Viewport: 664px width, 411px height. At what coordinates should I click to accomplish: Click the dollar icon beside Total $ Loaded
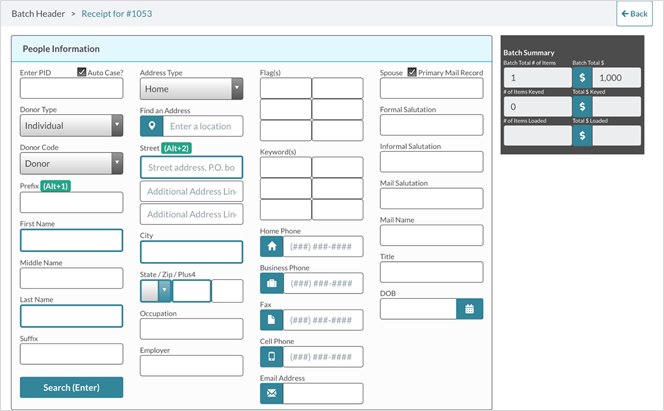582,135
